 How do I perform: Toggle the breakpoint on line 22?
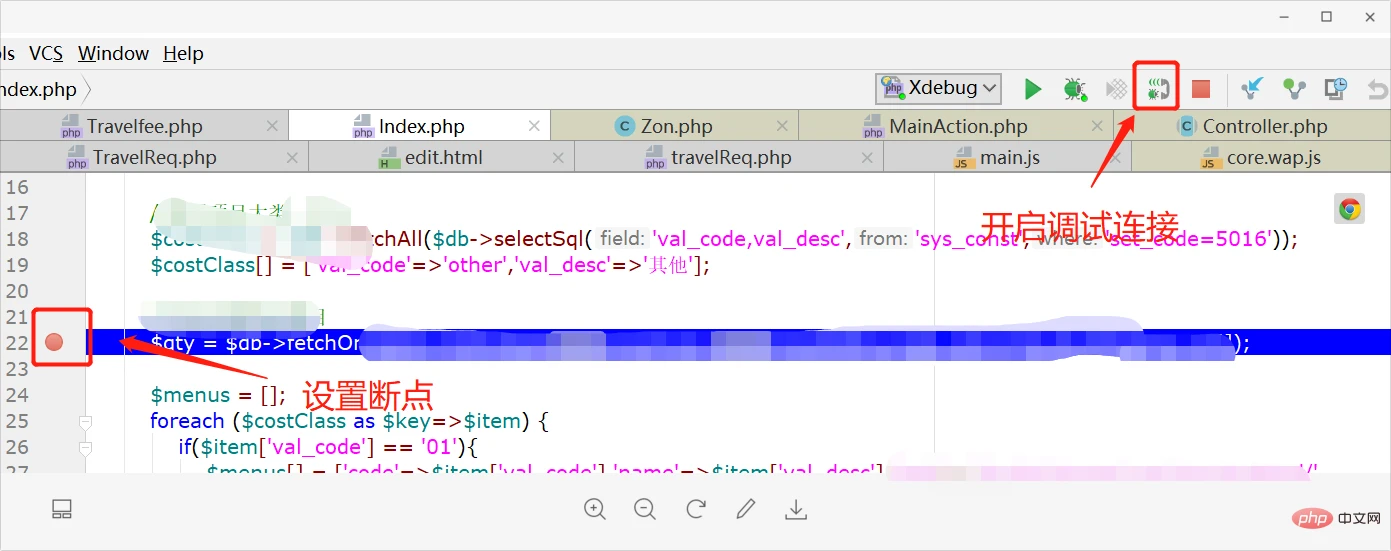pos(54,342)
